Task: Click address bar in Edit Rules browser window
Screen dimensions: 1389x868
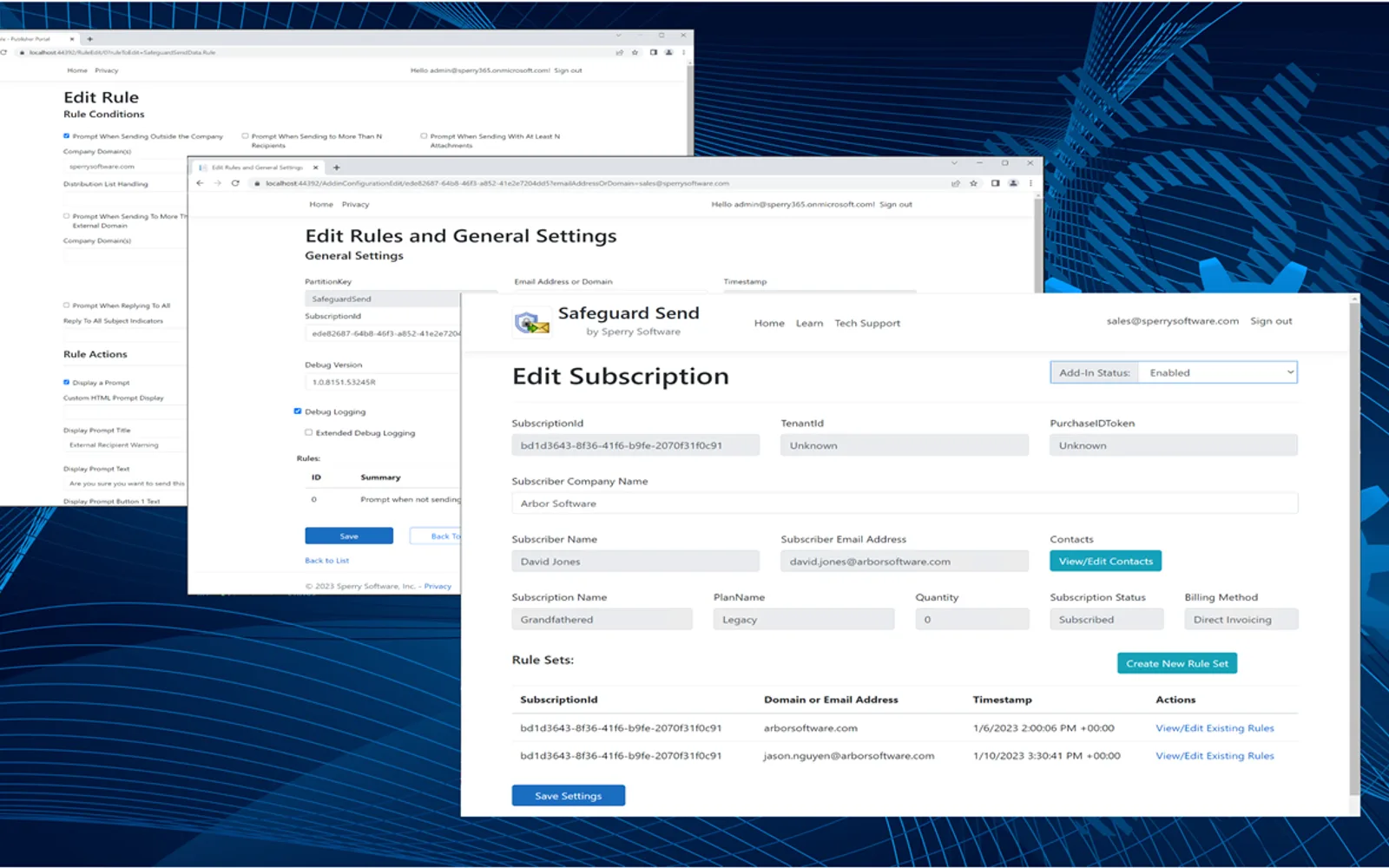Action: pos(599,183)
